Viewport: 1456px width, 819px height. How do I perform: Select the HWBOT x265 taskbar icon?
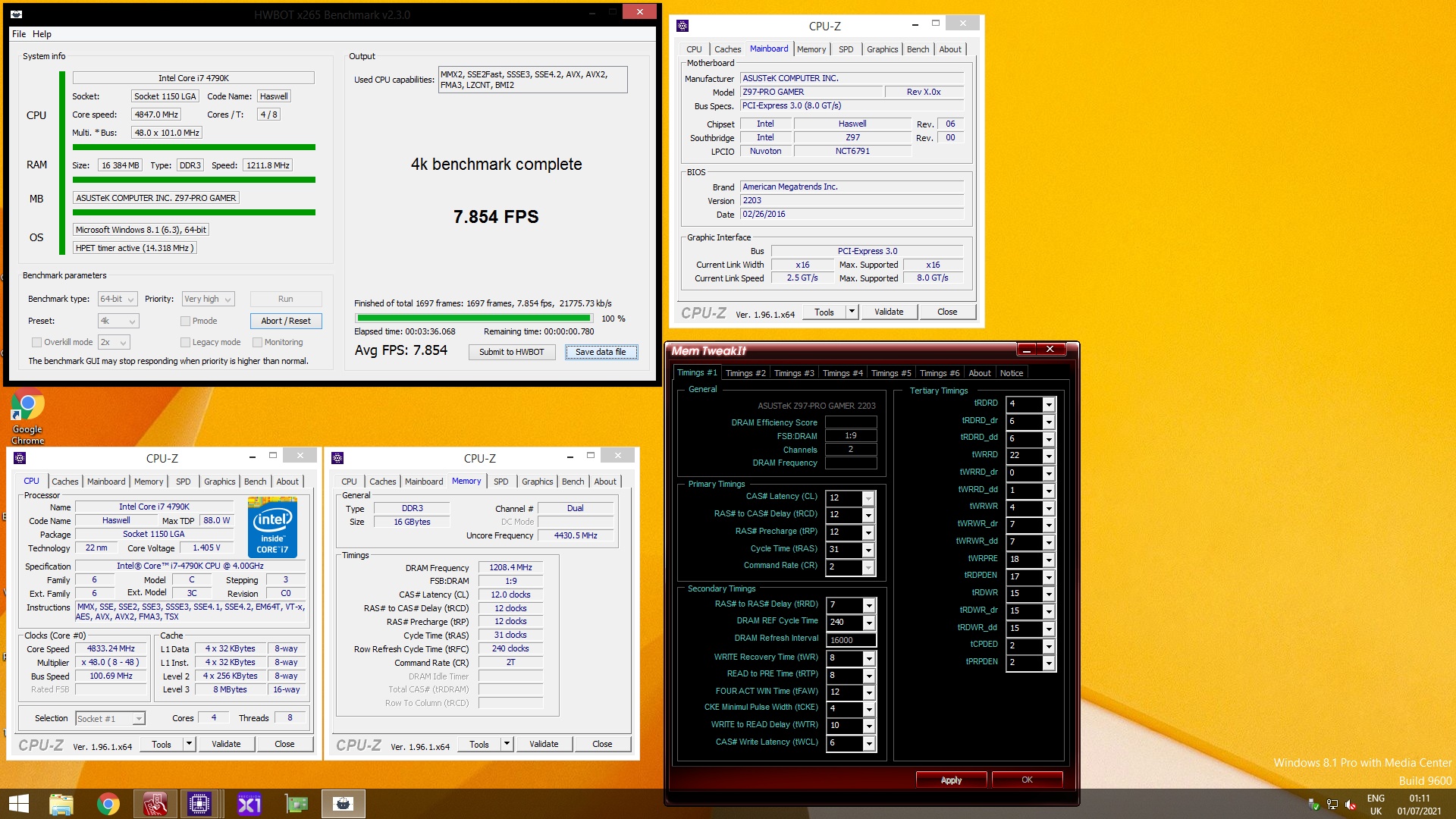point(344,804)
